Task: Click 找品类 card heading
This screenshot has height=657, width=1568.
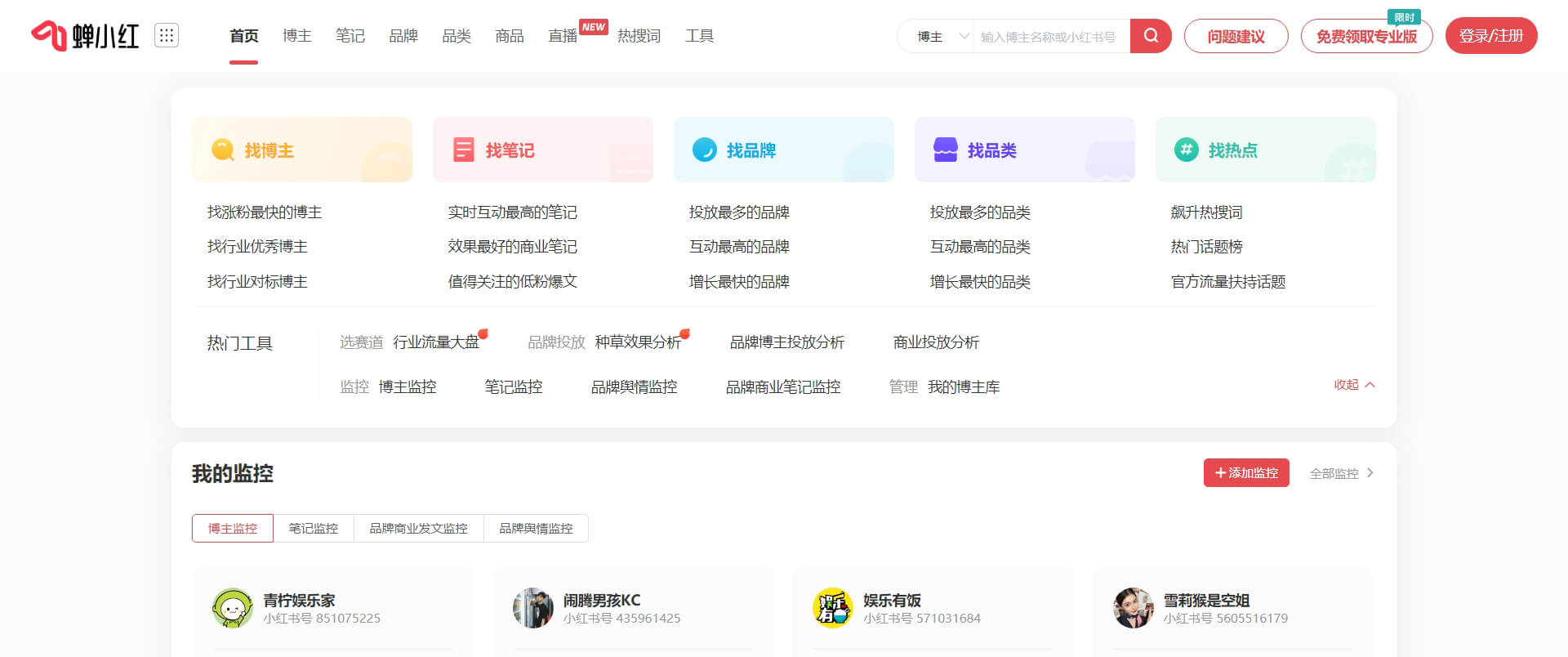Action: [991, 150]
